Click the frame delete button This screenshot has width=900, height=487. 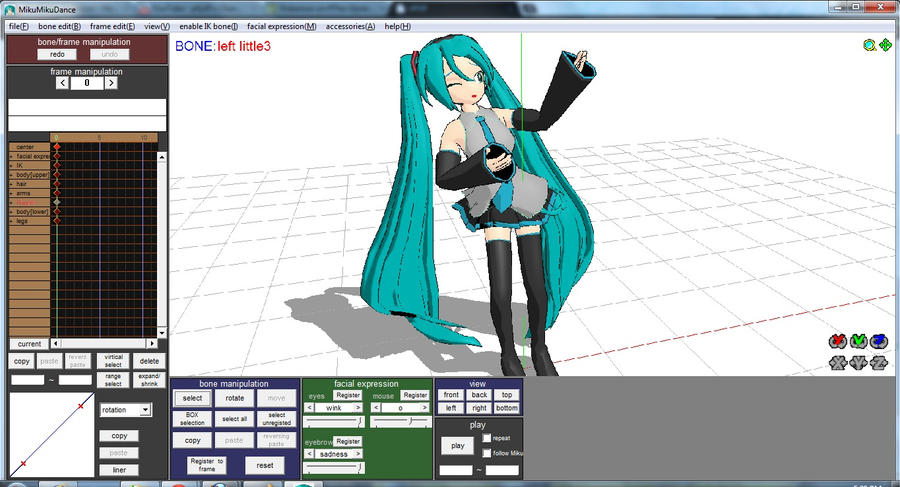[x=149, y=361]
